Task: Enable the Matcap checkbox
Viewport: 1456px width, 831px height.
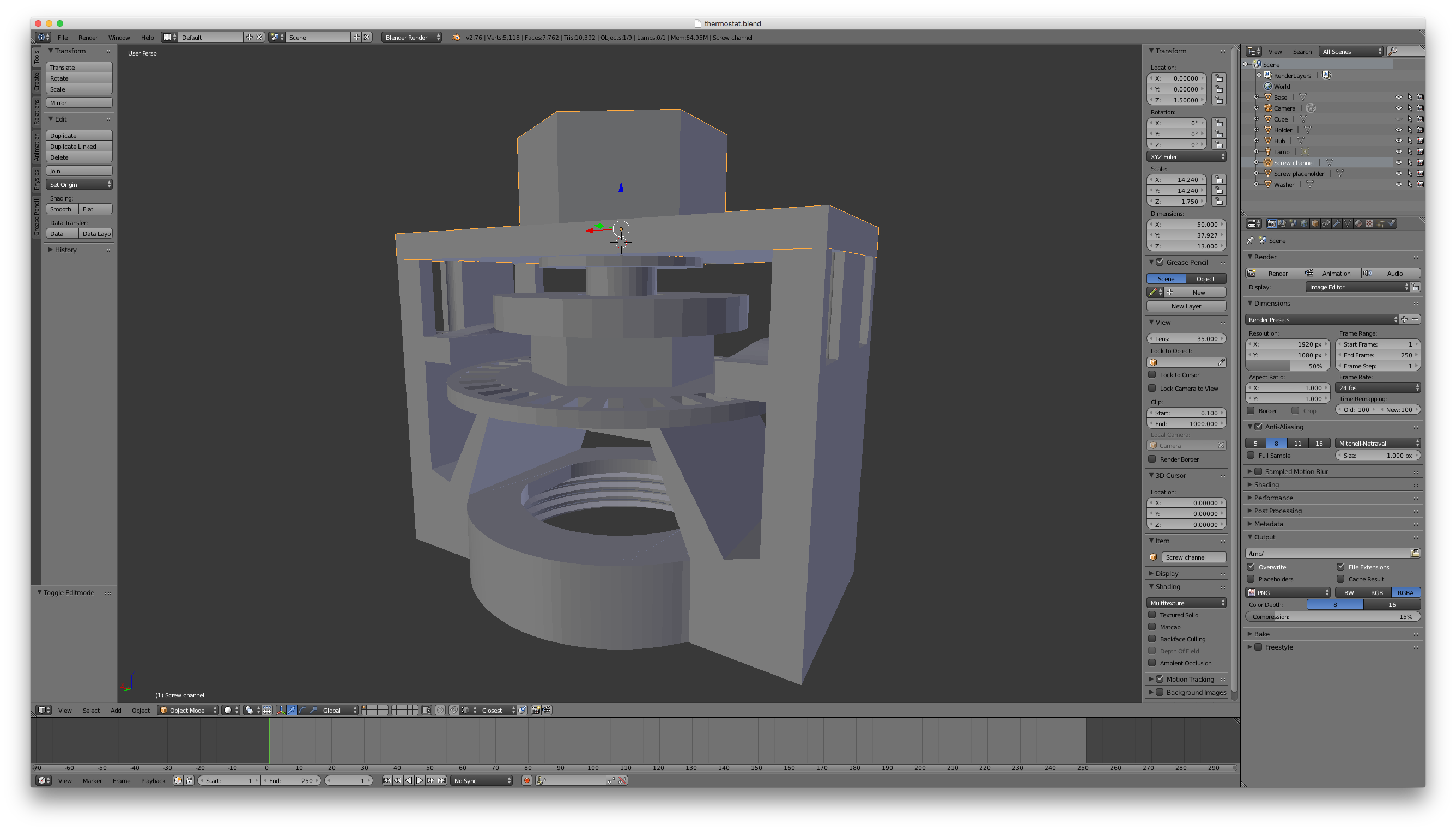Action: (1152, 627)
